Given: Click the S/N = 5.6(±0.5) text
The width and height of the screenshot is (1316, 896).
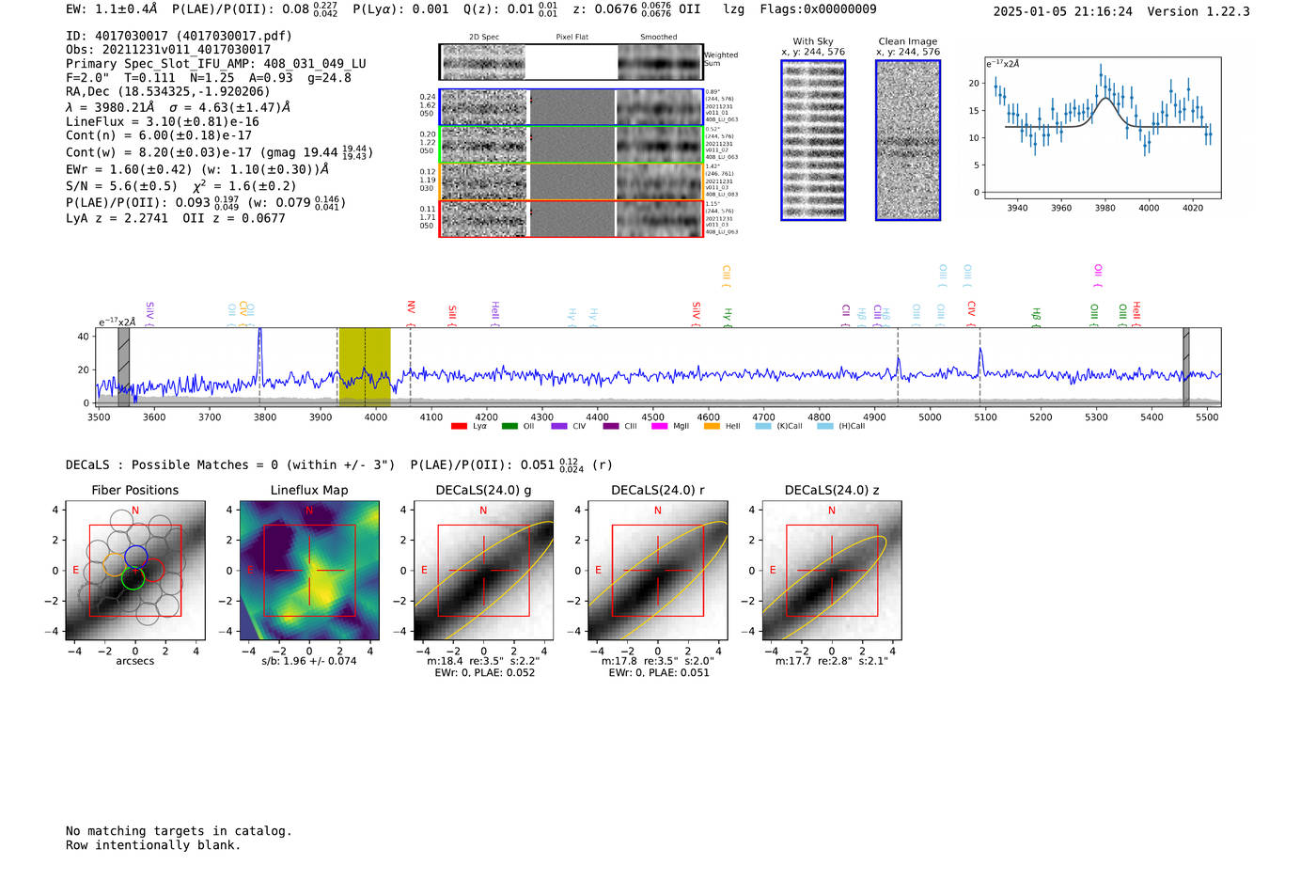Looking at the screenshot, I should [121, 185].
